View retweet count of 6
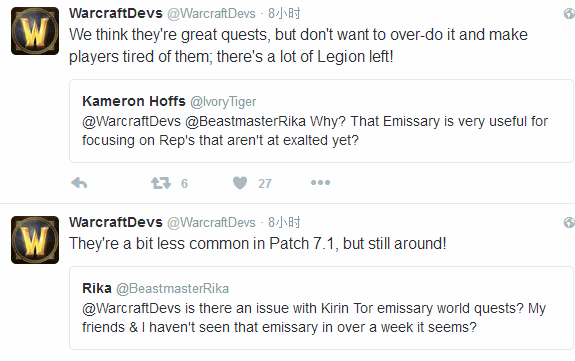The width and height of the screenshot is (575, 361). pyautogui.click(x=184, y=183)
